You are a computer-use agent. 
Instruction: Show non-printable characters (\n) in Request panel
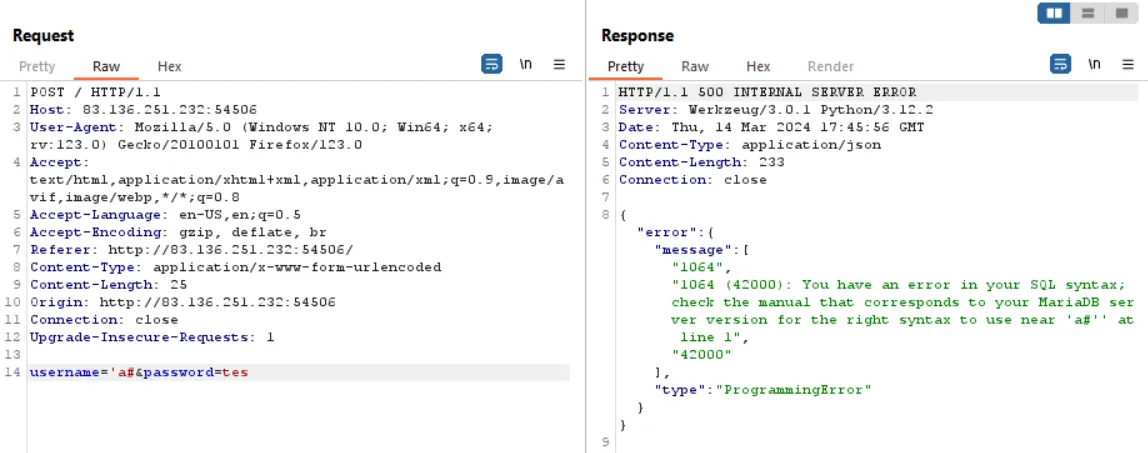(525, 64)
